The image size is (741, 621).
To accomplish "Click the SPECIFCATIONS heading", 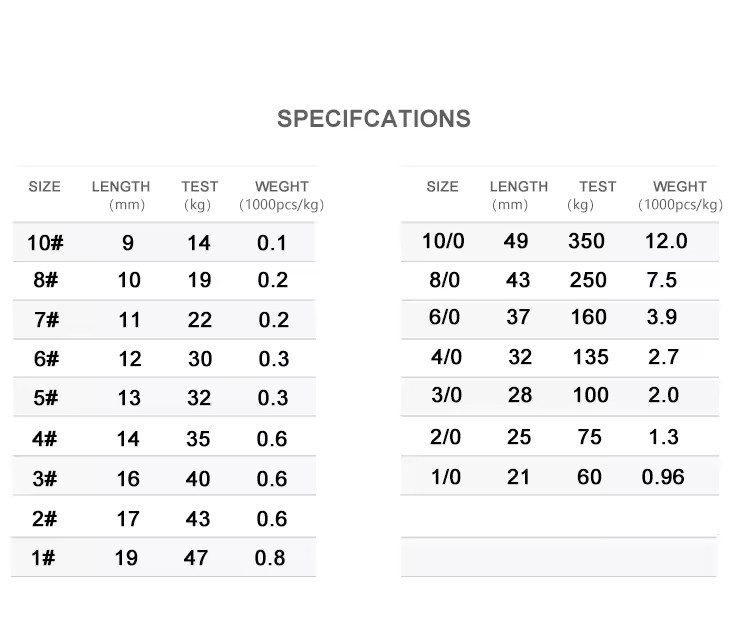I will tap(374, 119).
